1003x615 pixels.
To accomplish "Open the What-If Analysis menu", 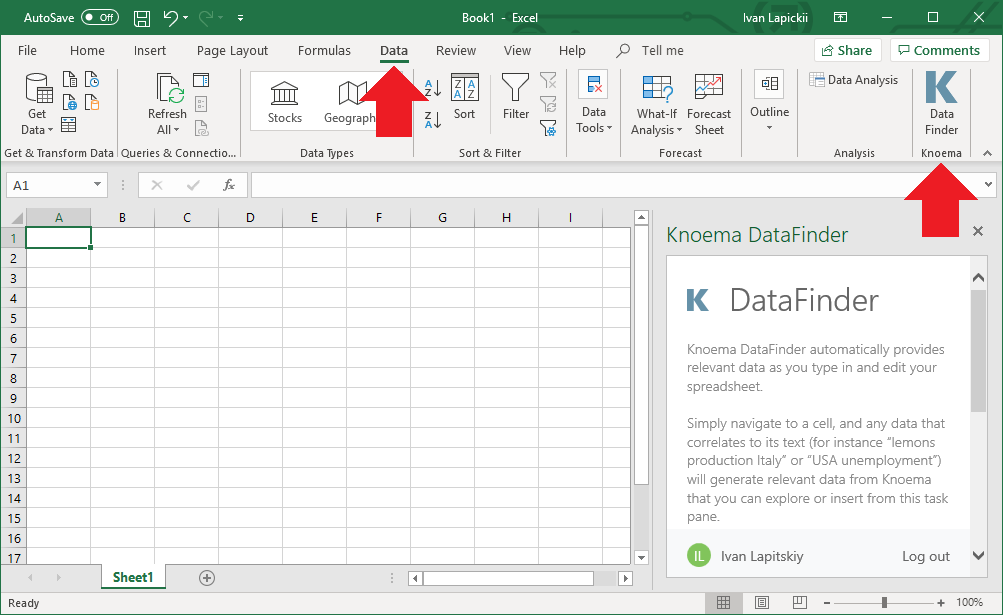I will click(x=656, y=104).
